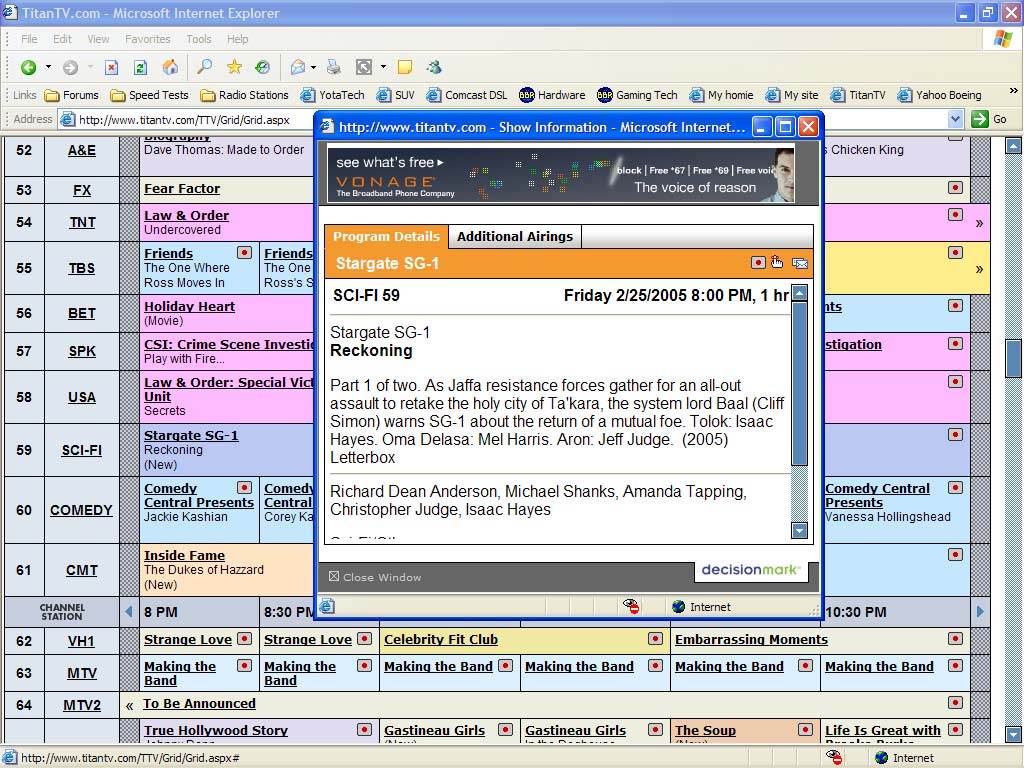This screenshot has height=768, width=1024.
Task: Click the record icon in the MTV2 row
Action: 955,703
